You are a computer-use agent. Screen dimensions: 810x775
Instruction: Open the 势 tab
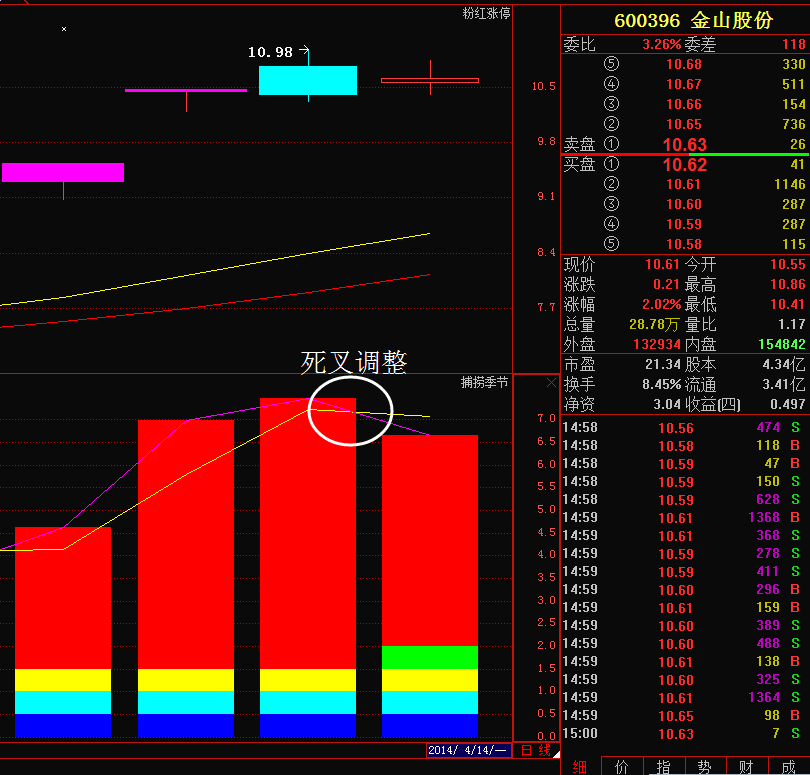[705, 767]
